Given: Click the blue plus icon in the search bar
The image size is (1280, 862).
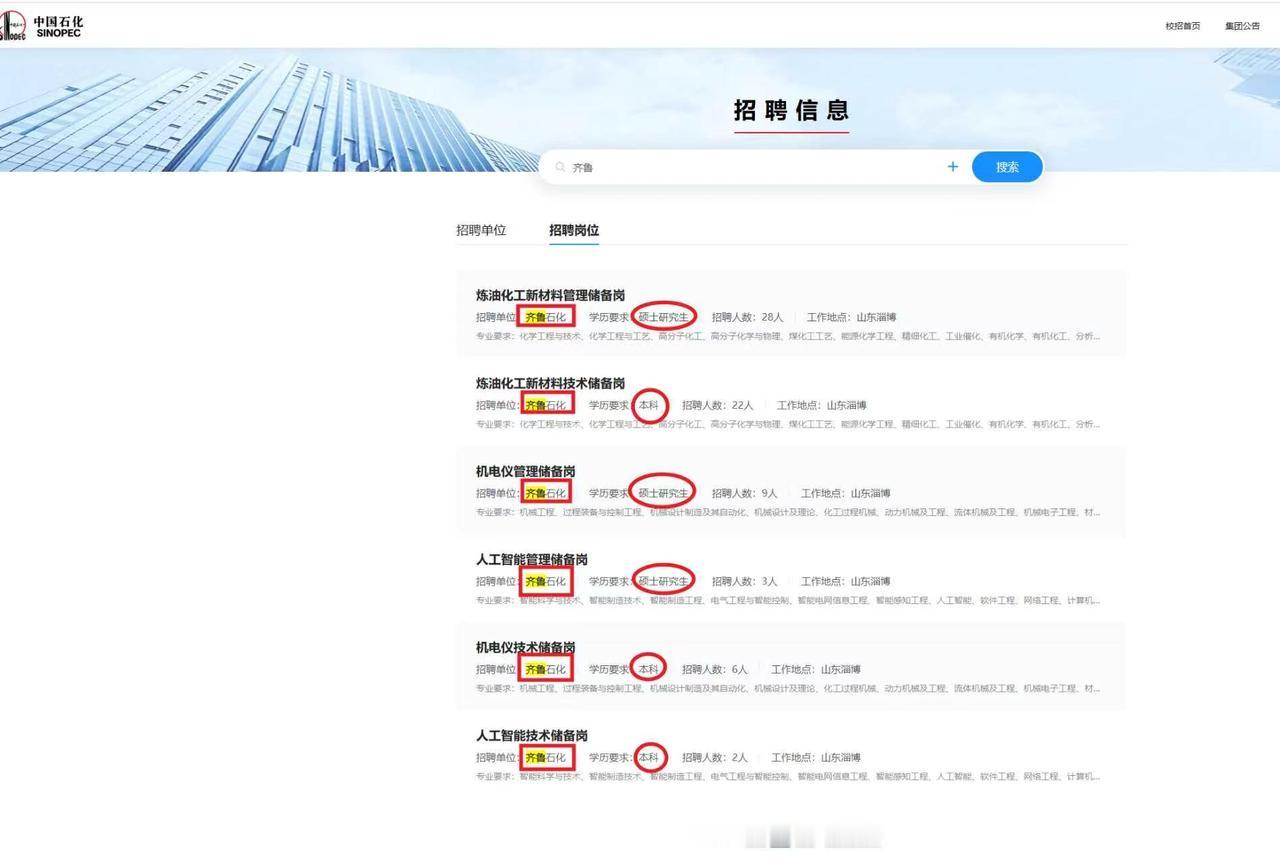Looking at the screenshot, I should coord(953,167).
